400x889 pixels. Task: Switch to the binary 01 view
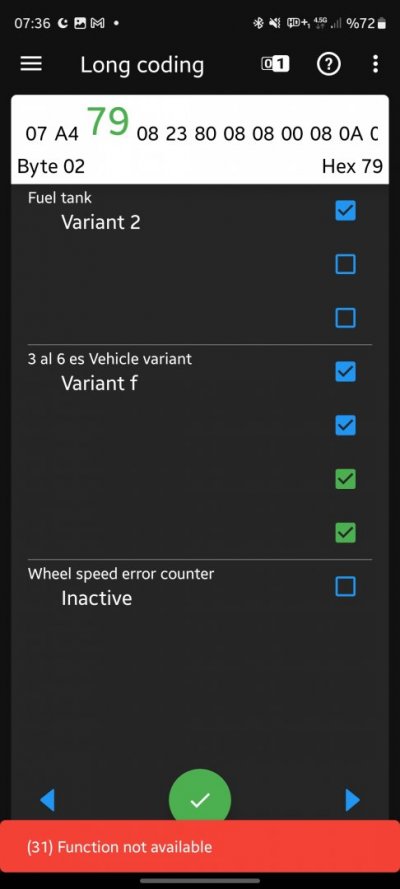click(275, 65)
